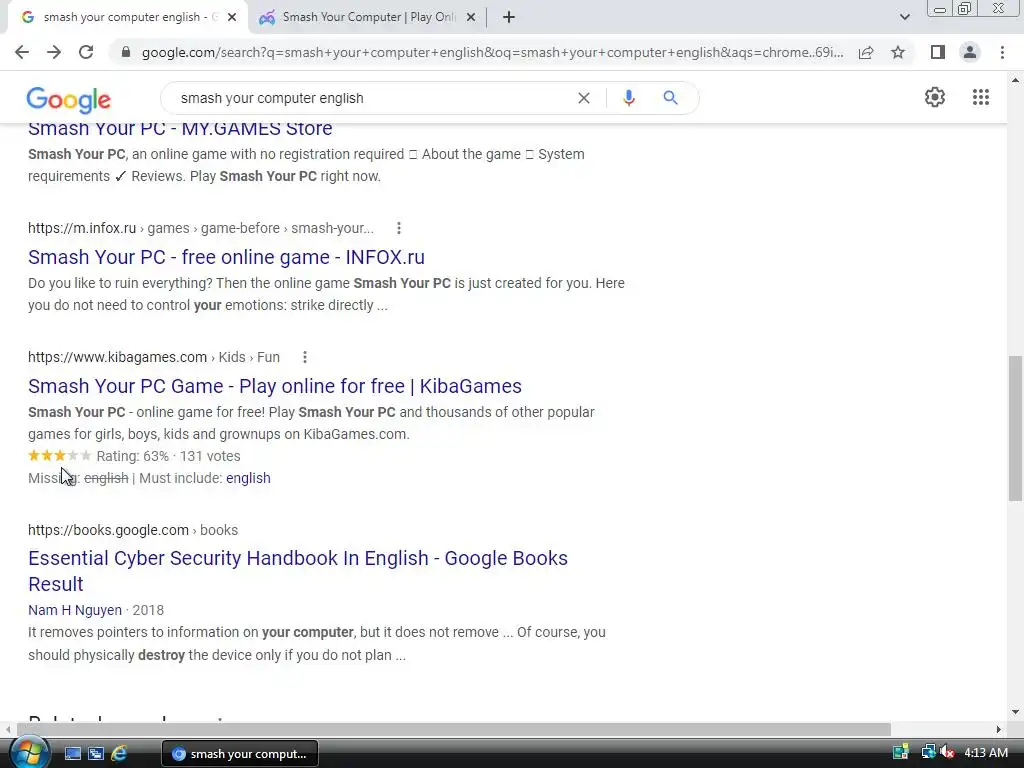Viewport: 1024px width, 768px height.
Task: Open the Chrome profile avatar
Action: [970, 52]
